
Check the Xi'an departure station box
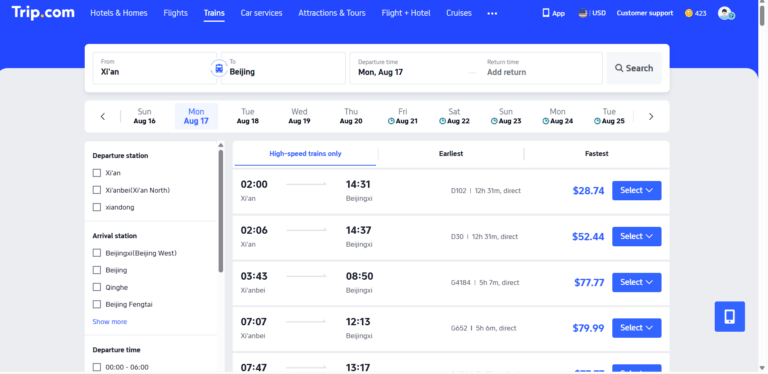(96, 173)
